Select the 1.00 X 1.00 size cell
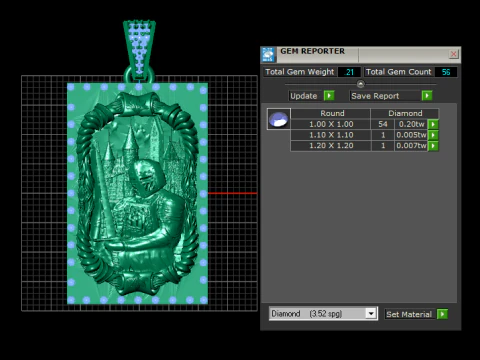 coord(331,124)
